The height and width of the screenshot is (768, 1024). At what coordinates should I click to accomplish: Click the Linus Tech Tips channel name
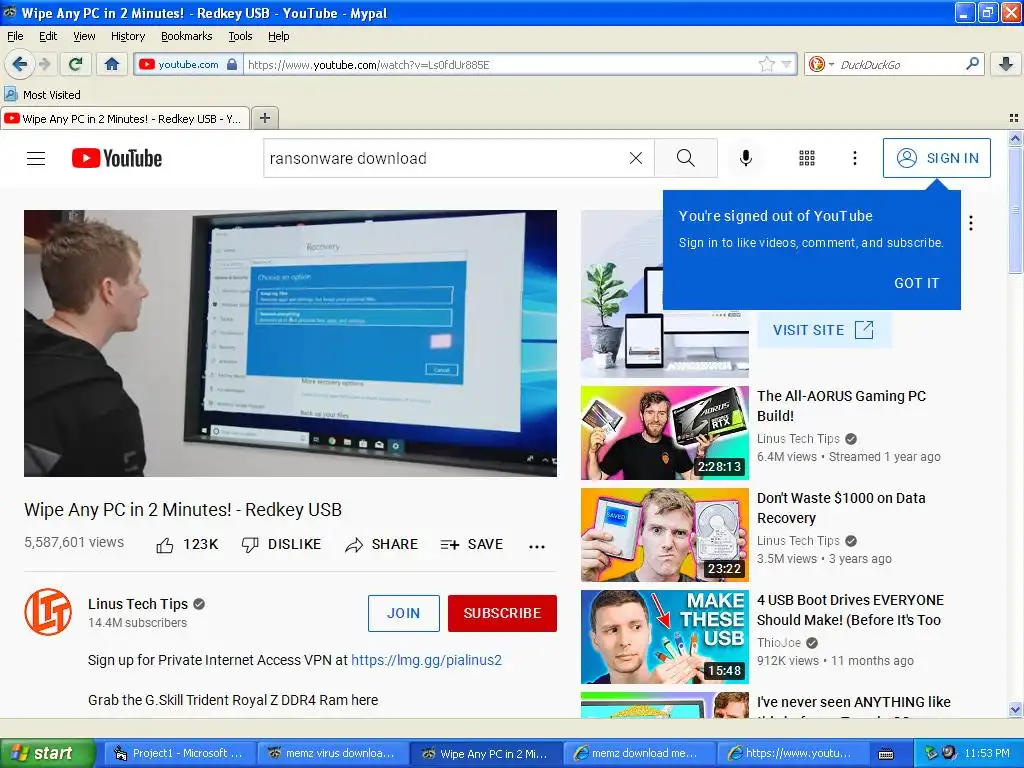(138, 604)
